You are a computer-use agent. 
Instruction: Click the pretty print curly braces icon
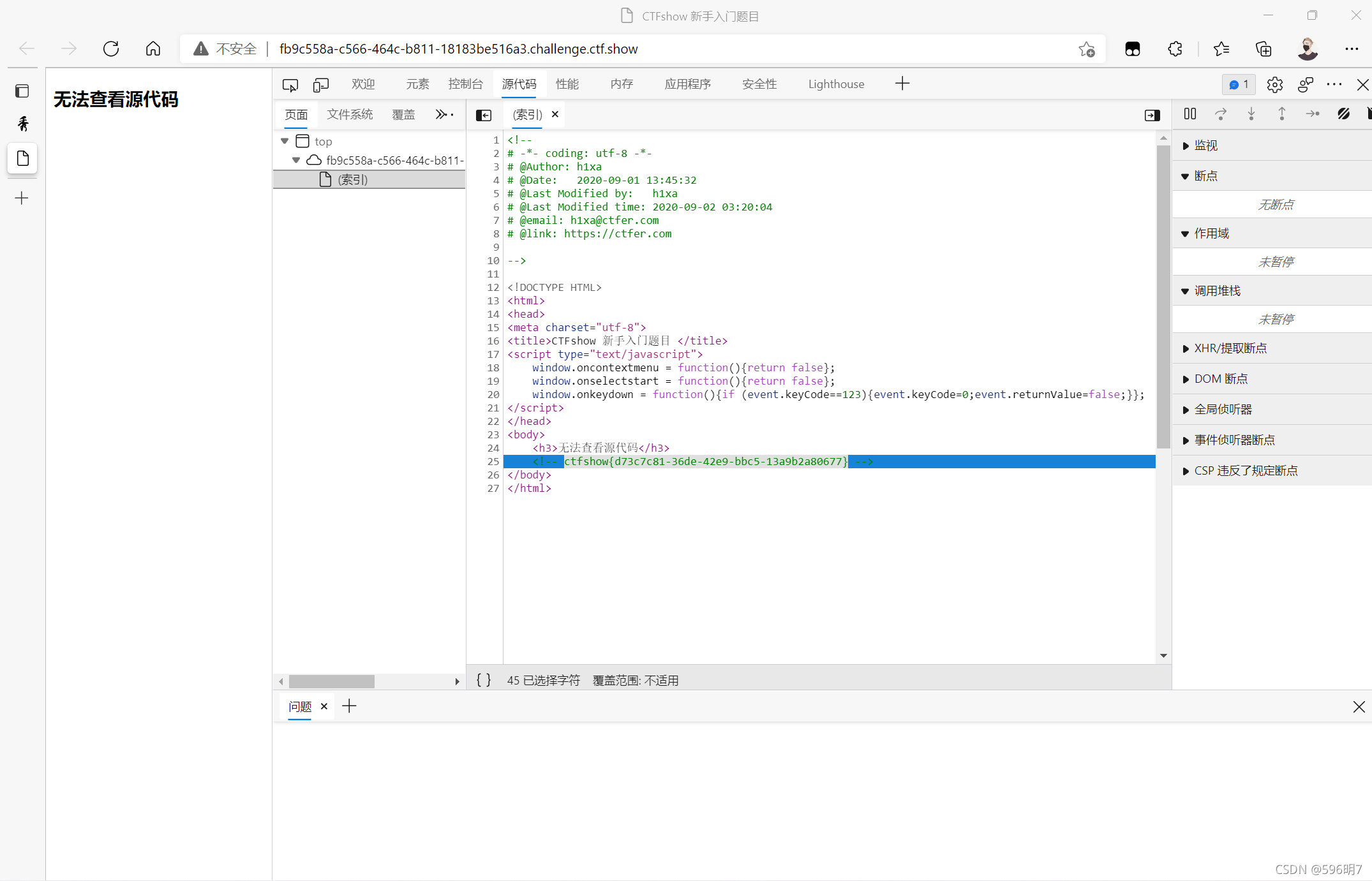point(483,681)
